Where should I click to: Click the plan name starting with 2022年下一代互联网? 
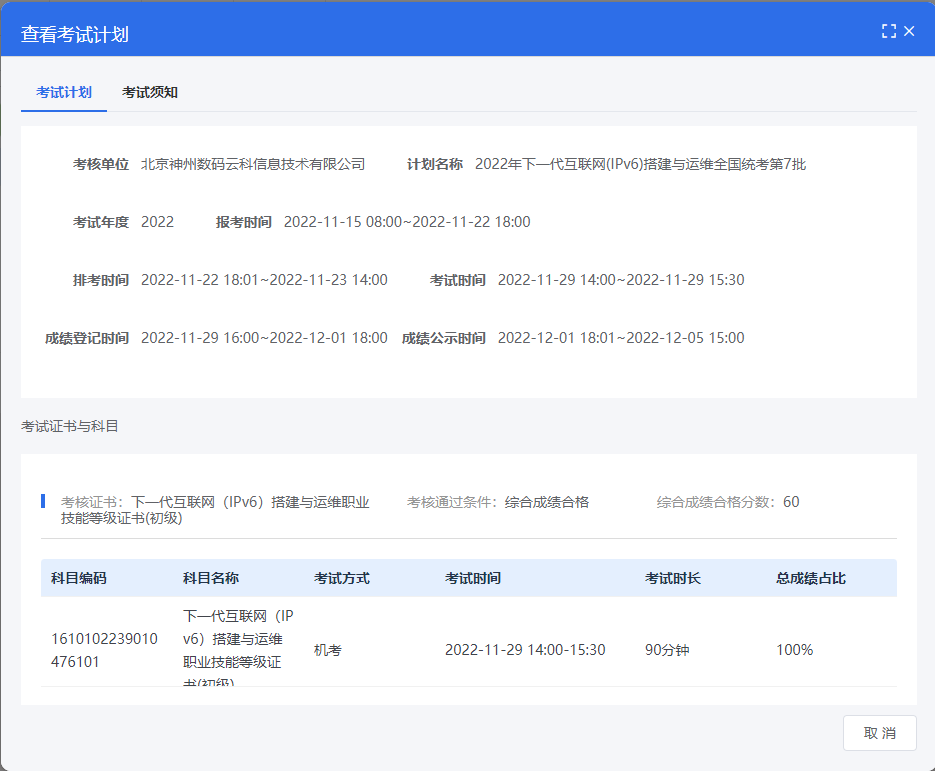point(640,164)
